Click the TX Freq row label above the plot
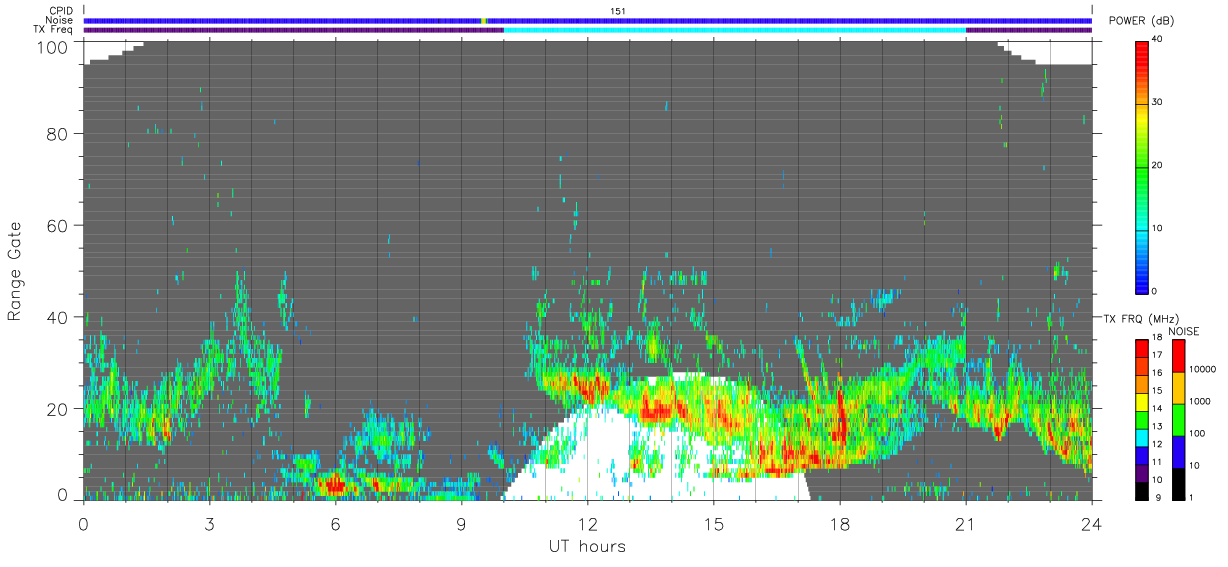The image size is (1228, 567). (x=55, y=30)
